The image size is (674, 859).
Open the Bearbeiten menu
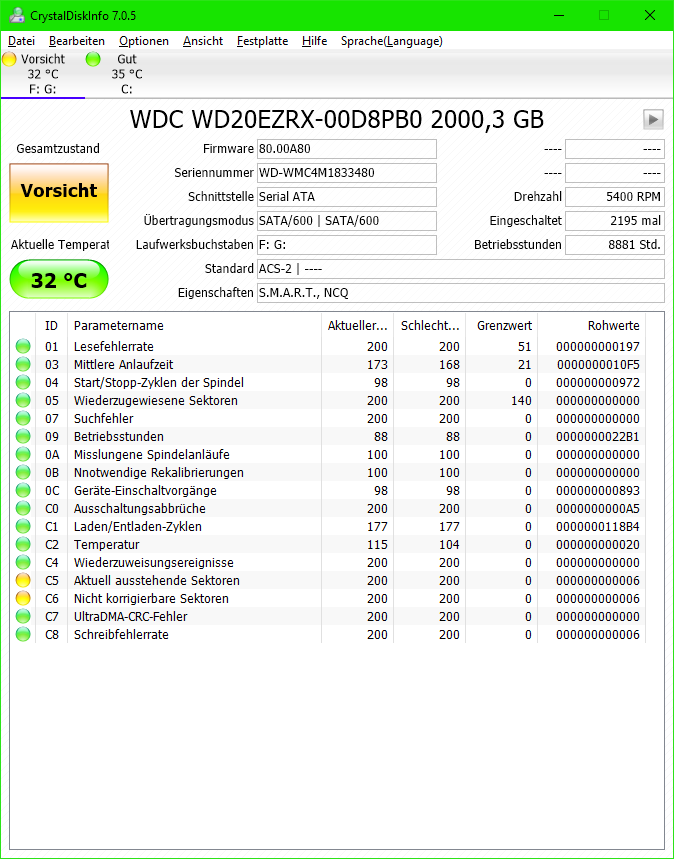77,41
